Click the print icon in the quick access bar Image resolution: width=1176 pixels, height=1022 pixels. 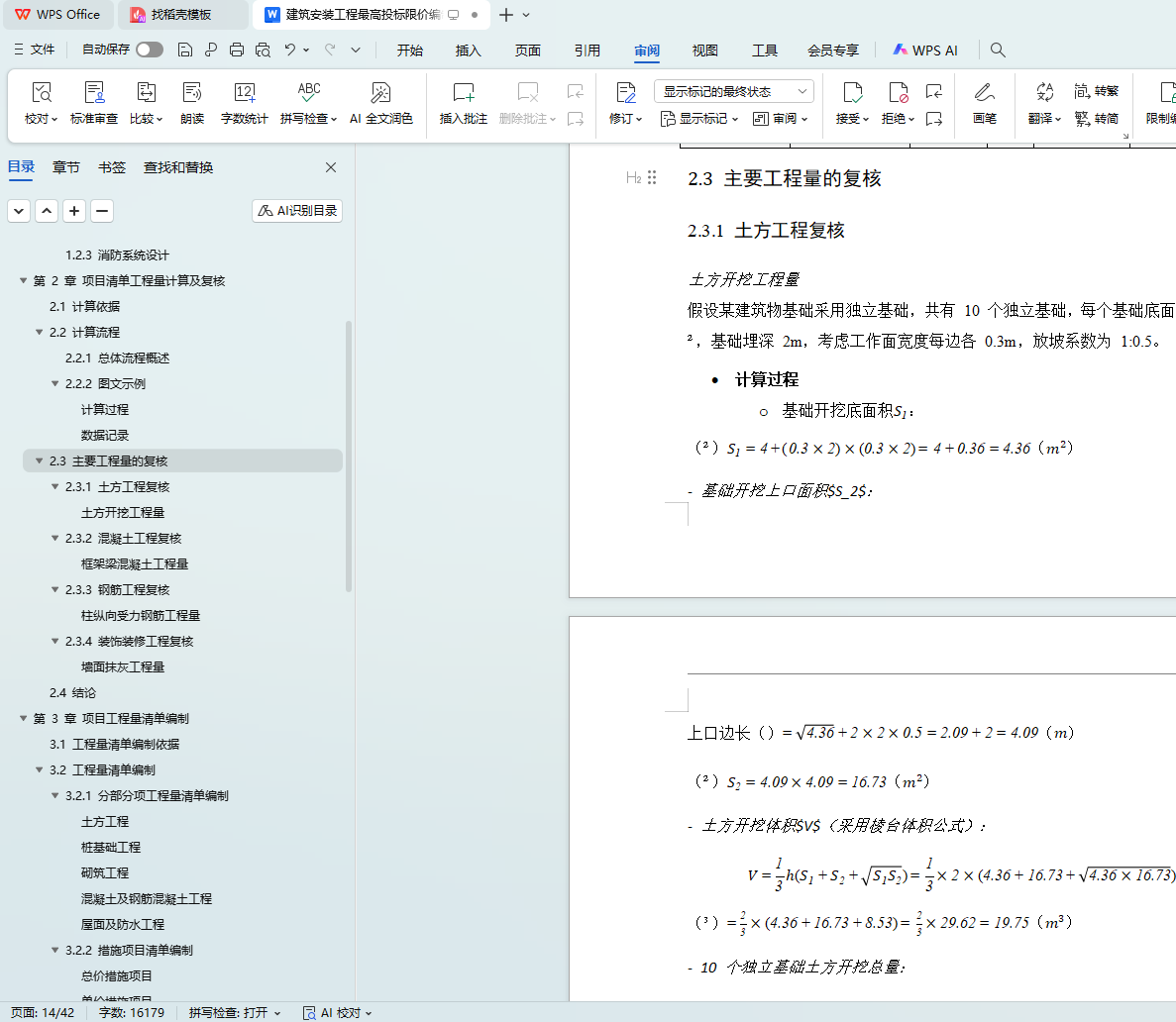point(237,50)
